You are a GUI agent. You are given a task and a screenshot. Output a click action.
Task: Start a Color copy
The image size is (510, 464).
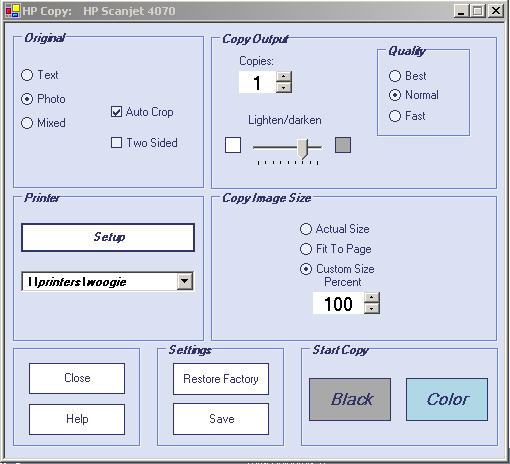pyautogui.click(x=447, y=399)
